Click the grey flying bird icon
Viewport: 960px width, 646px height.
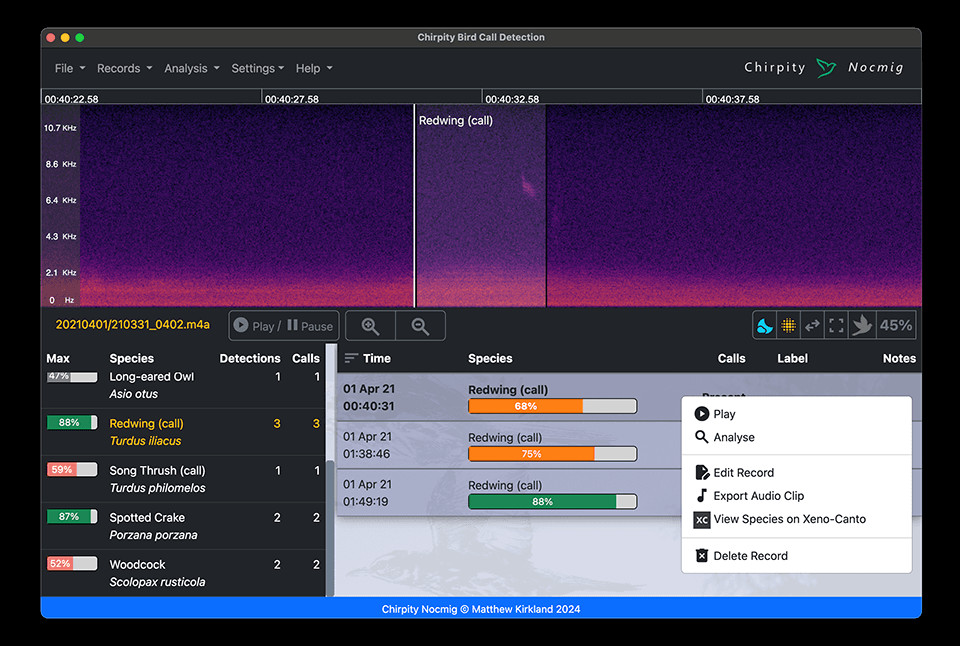(x=861, y=326)
